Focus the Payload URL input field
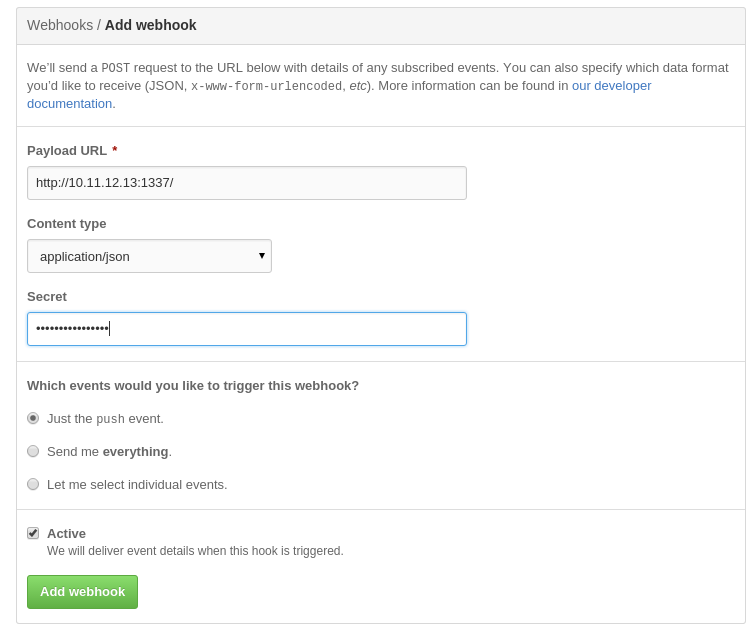Image resolution: width=756 pixels, height=637 pixels. [x=247, y=183]
